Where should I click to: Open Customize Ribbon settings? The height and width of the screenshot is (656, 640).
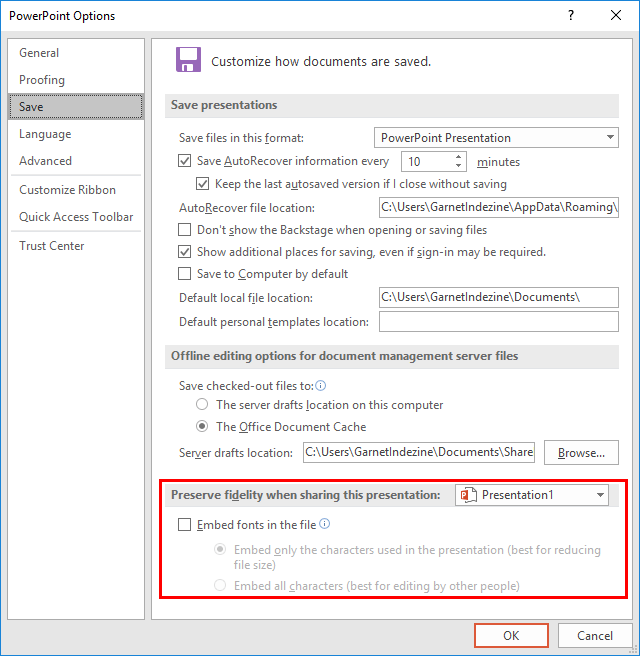click(76, 190)
